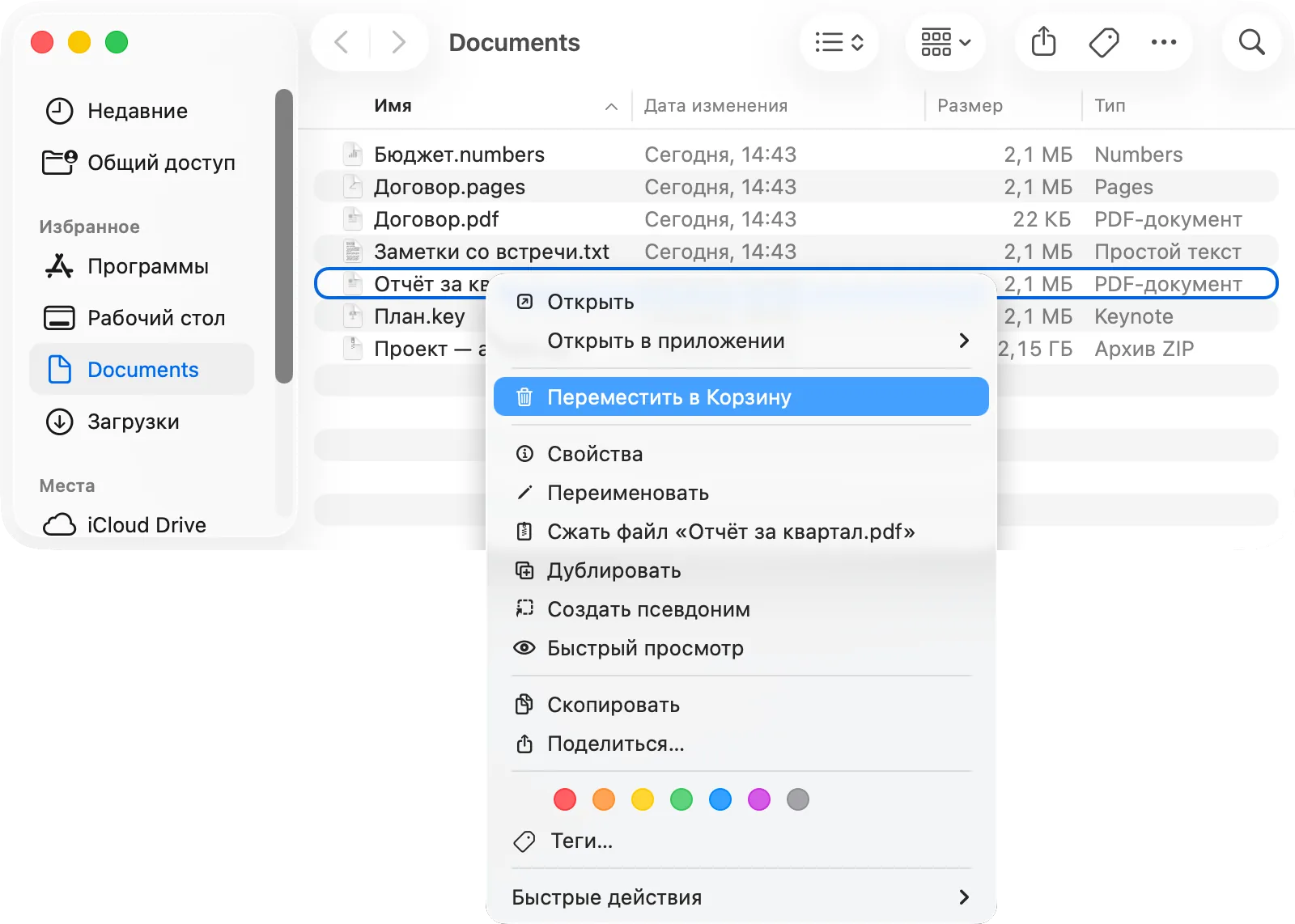Apply the orange tag color

(604, 799)
